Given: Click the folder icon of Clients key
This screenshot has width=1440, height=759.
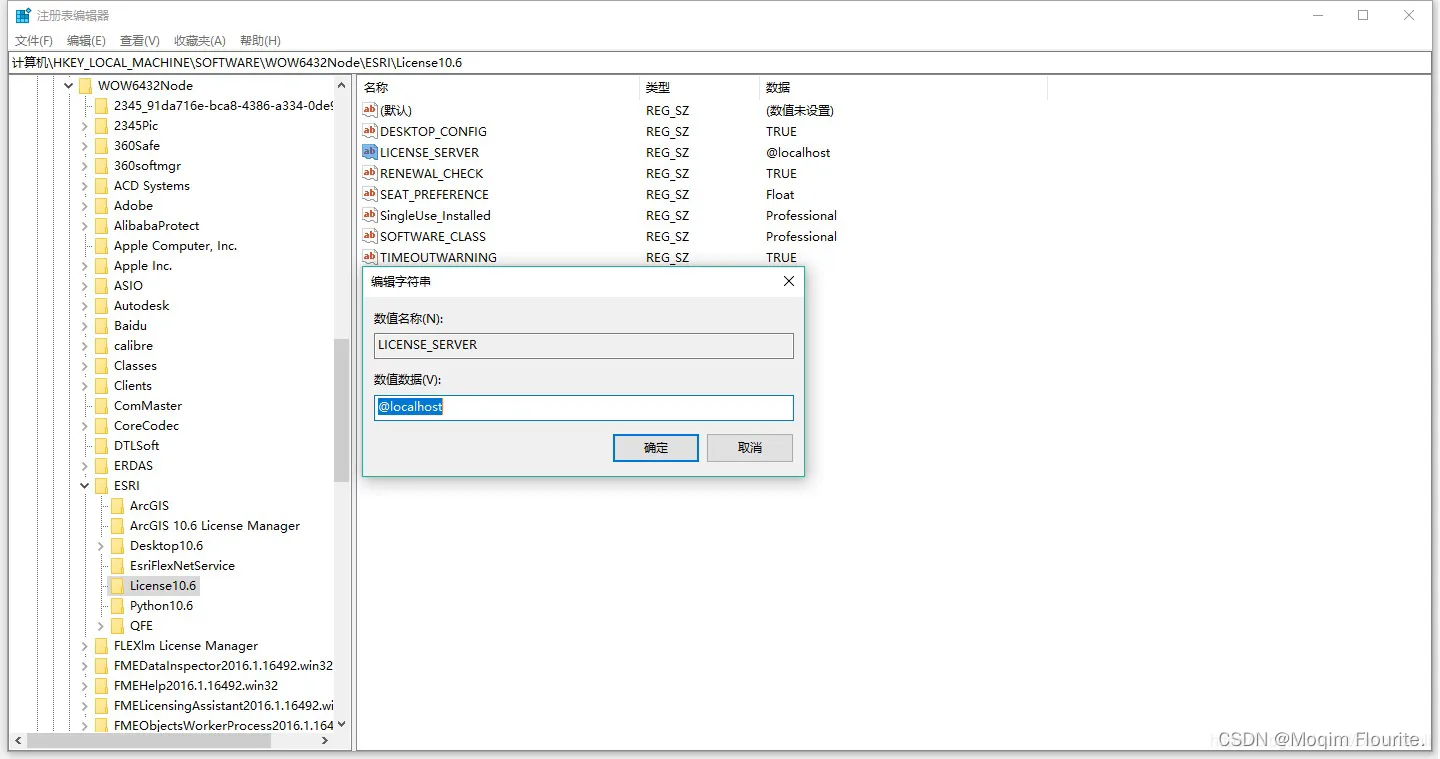Looking at the screenshot, I should 101,385.
